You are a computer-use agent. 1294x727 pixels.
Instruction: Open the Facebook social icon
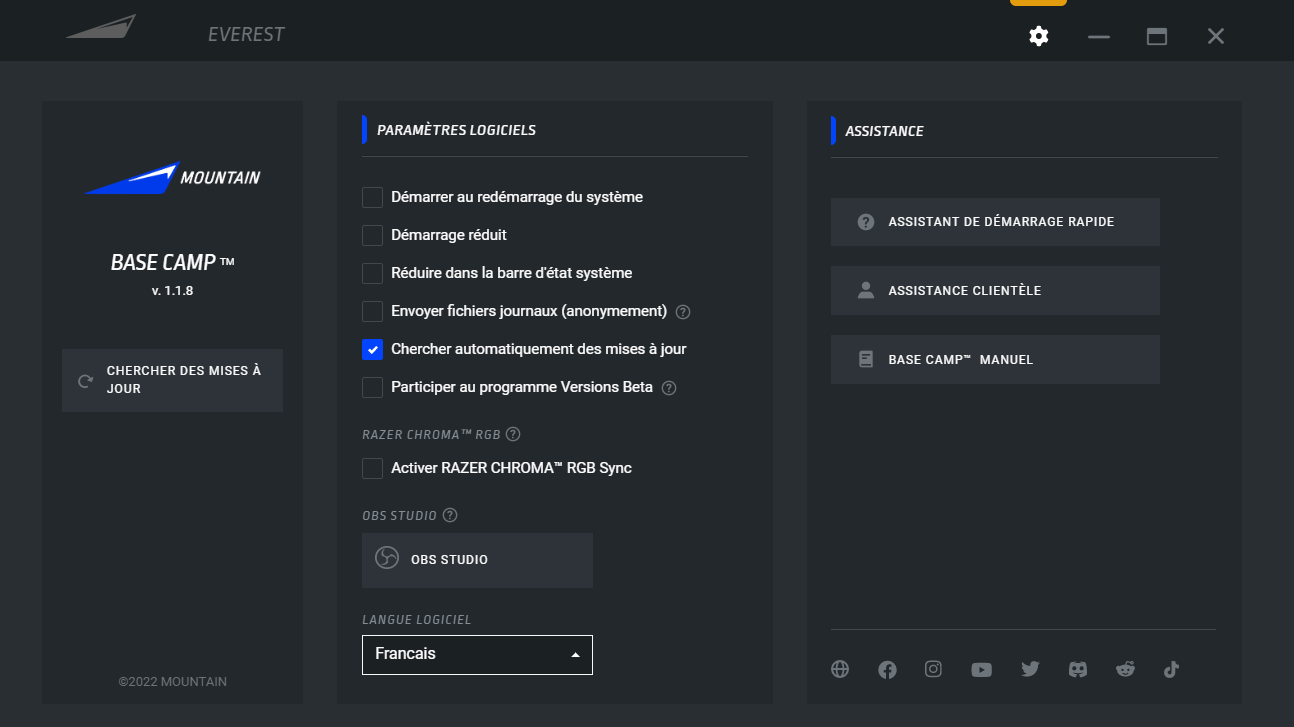tap(887, 670)
